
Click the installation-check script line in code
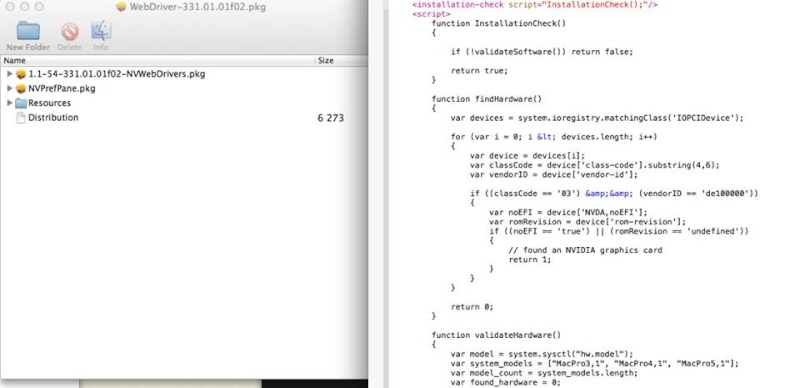535,5
